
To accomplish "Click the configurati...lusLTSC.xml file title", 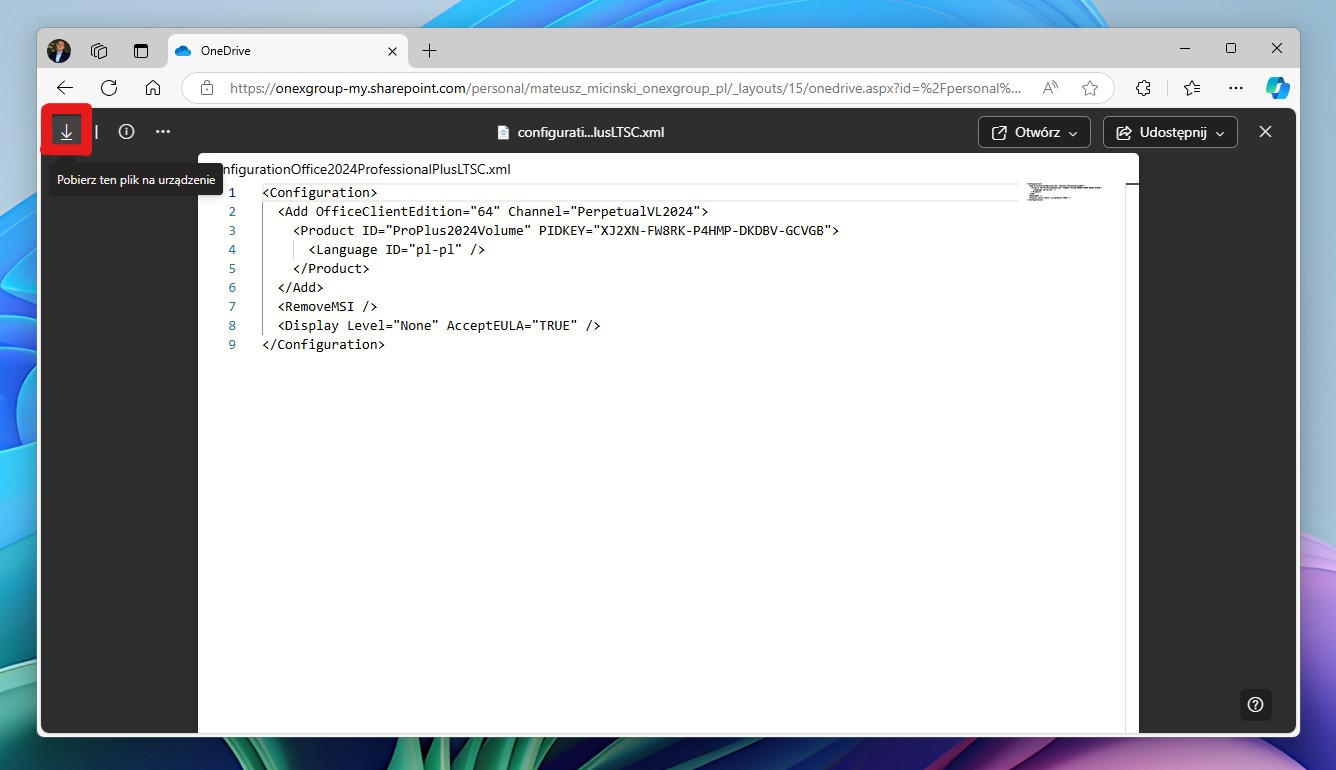I will coord(591,132).
